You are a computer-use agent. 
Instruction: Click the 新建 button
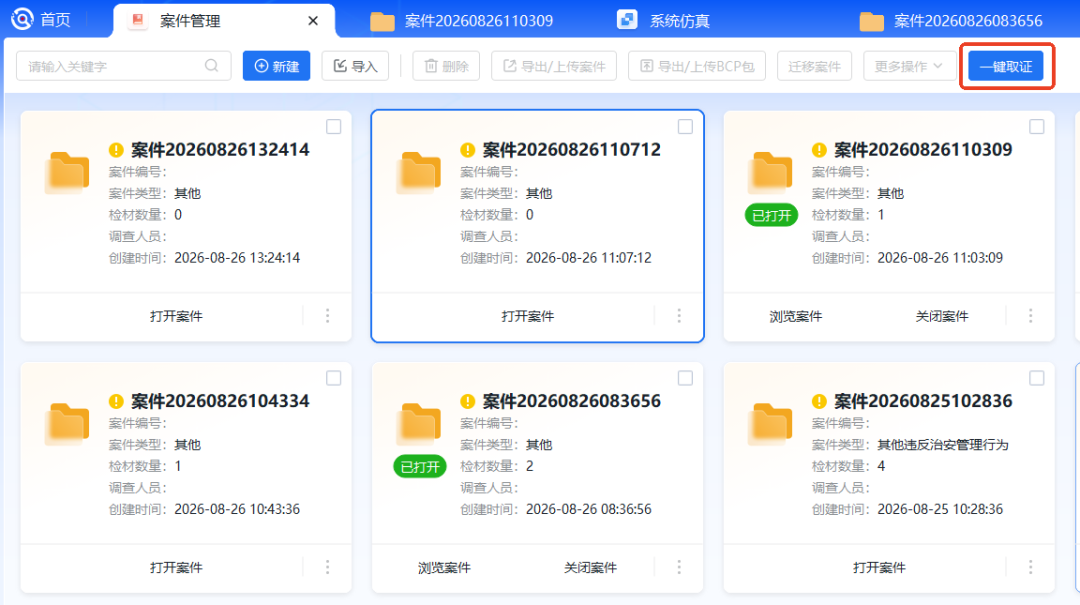pyautogui.click(x=276, y=66)
